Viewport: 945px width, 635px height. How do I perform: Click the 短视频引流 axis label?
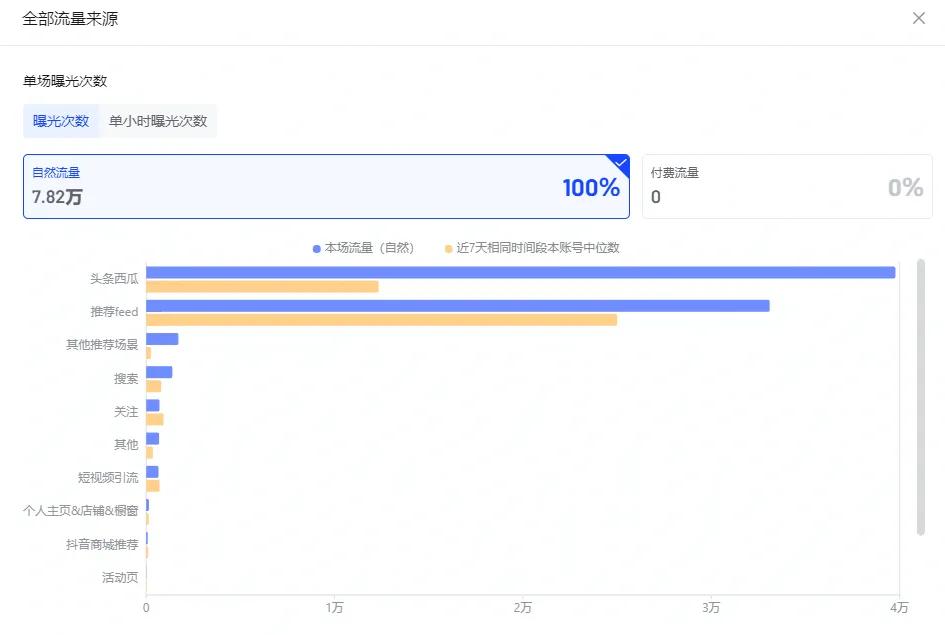(x=108, y=478)
